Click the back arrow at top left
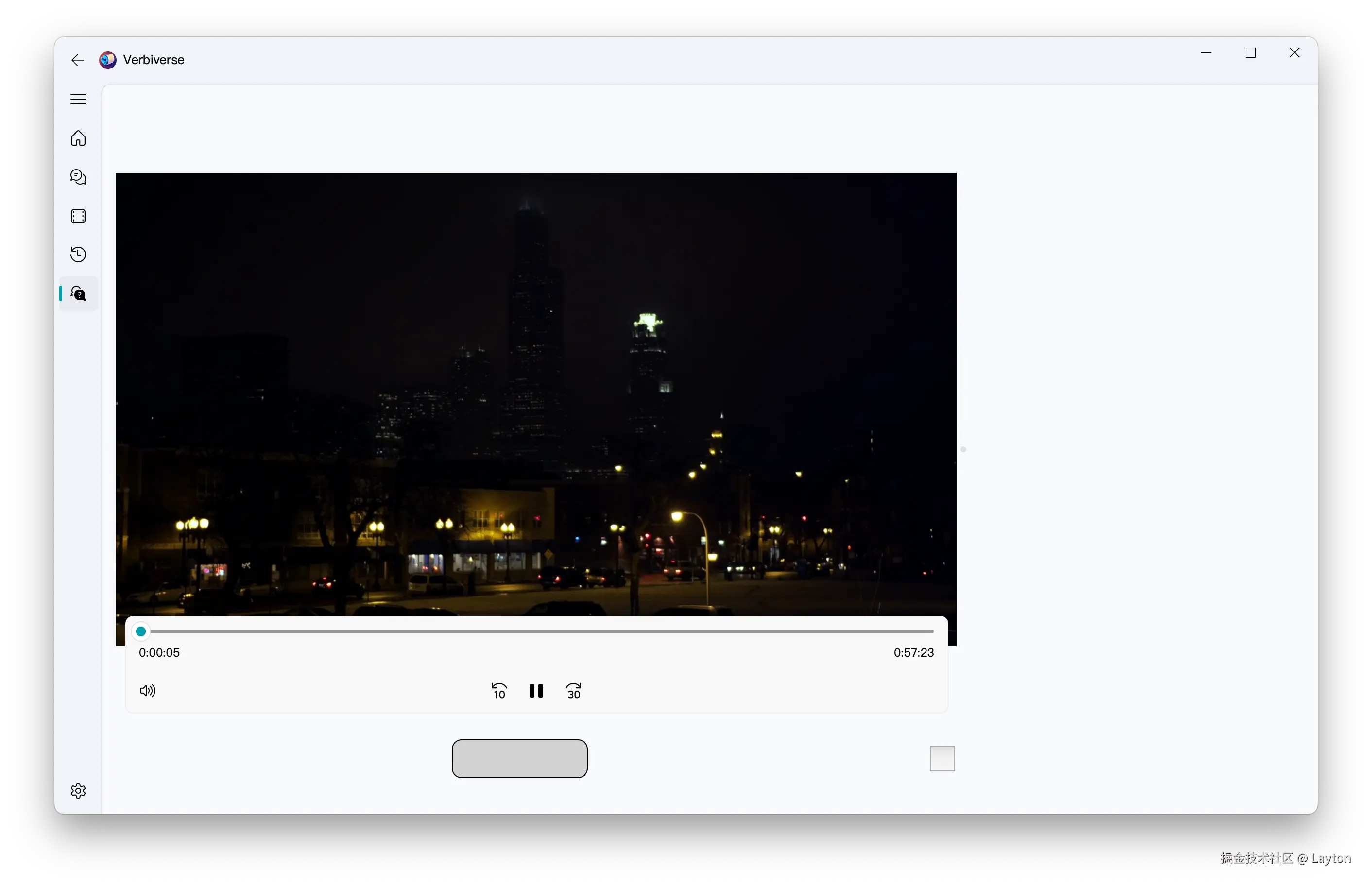 click(x=77, y=60)
